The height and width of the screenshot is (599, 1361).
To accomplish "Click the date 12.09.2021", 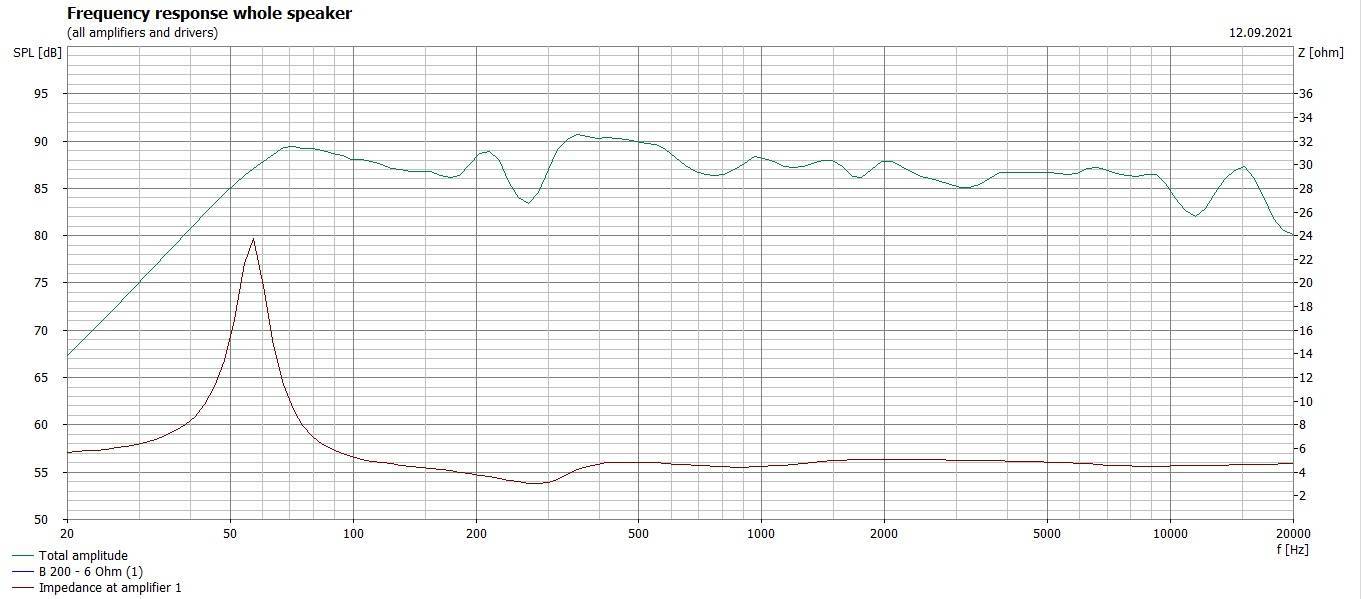I will point(1261,33).
